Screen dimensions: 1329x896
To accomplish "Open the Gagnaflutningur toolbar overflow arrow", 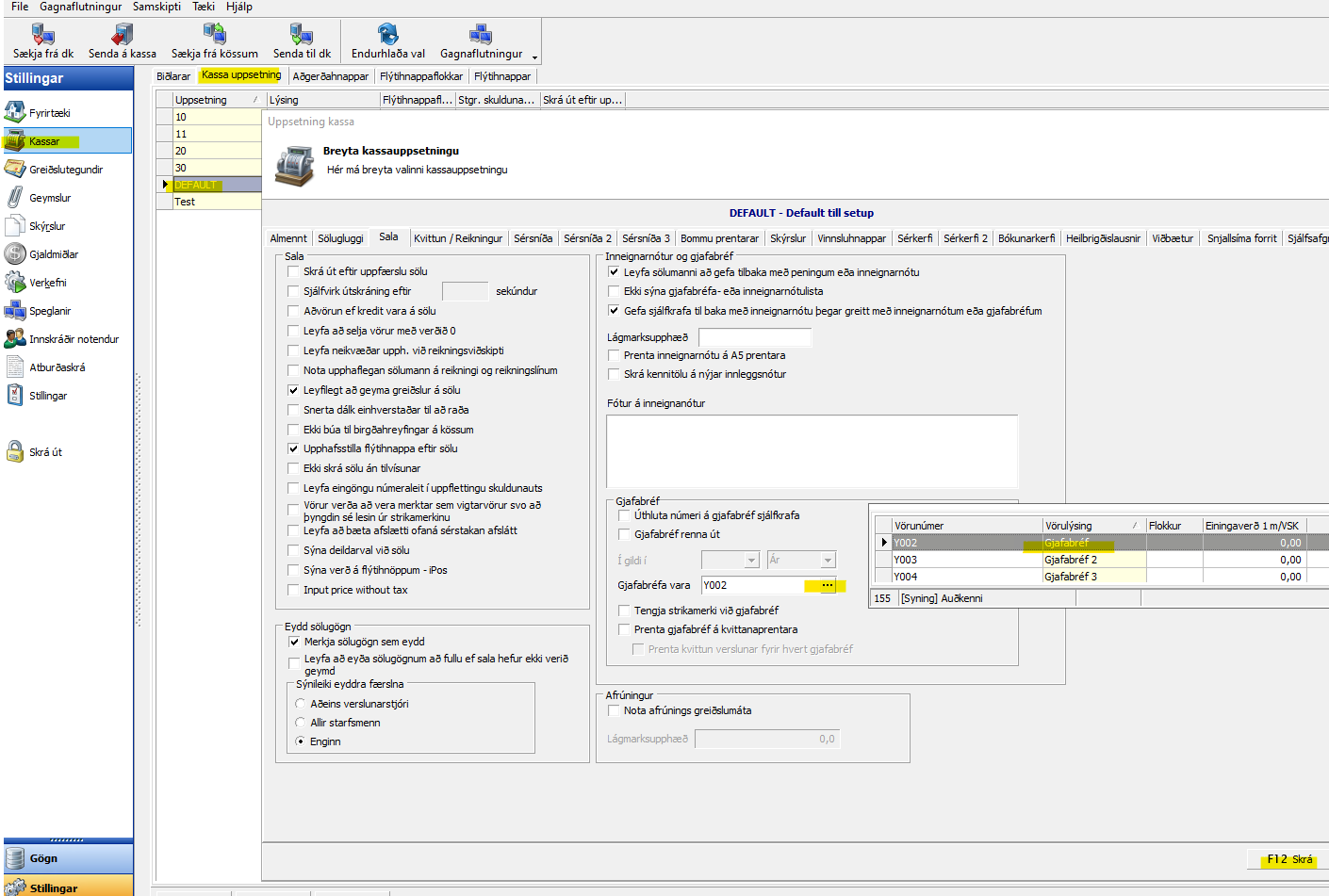I will pyautogui.click(x=534, y=57).
